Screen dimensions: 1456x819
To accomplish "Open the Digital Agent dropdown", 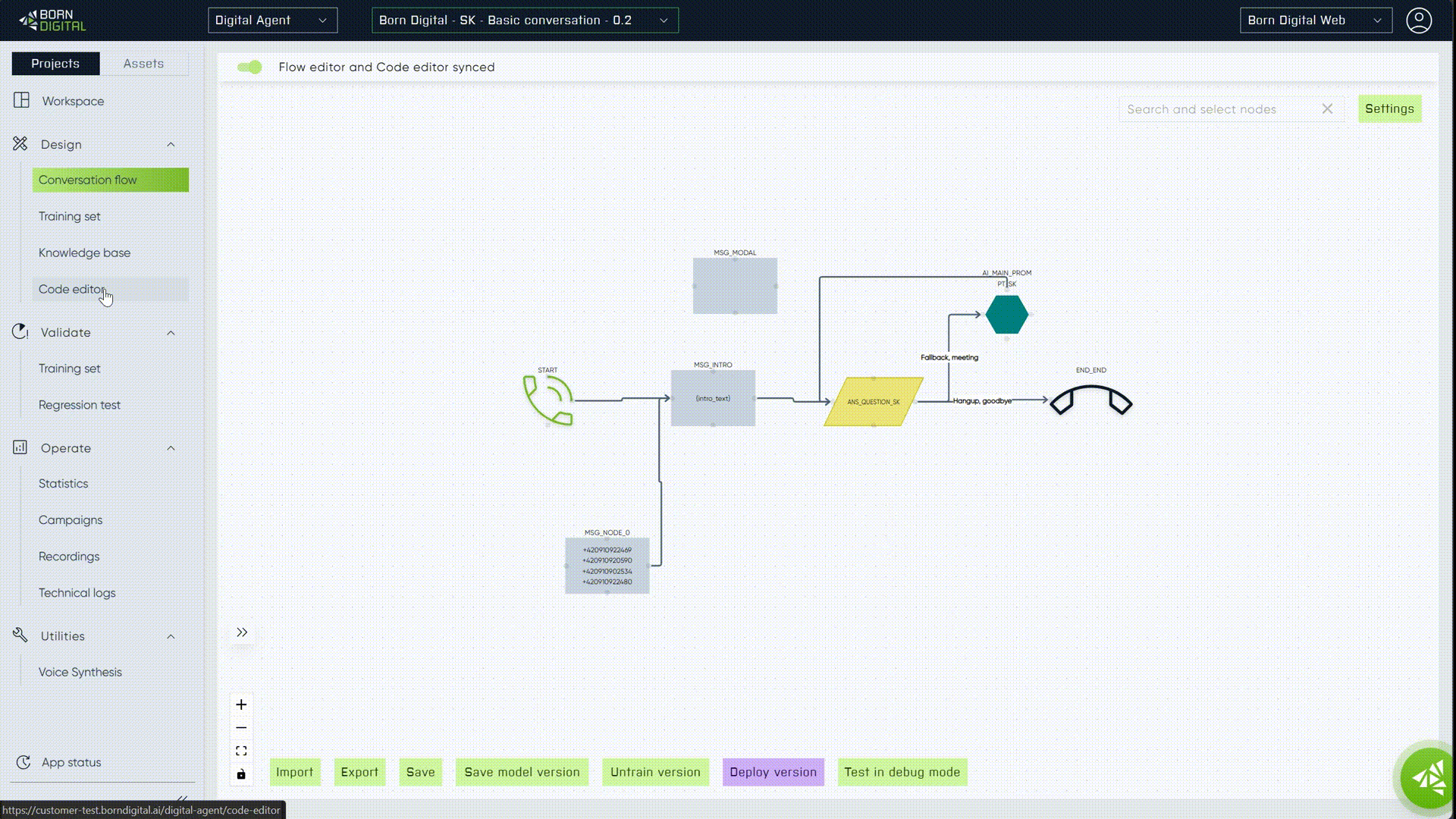I will tap(272, 20).
